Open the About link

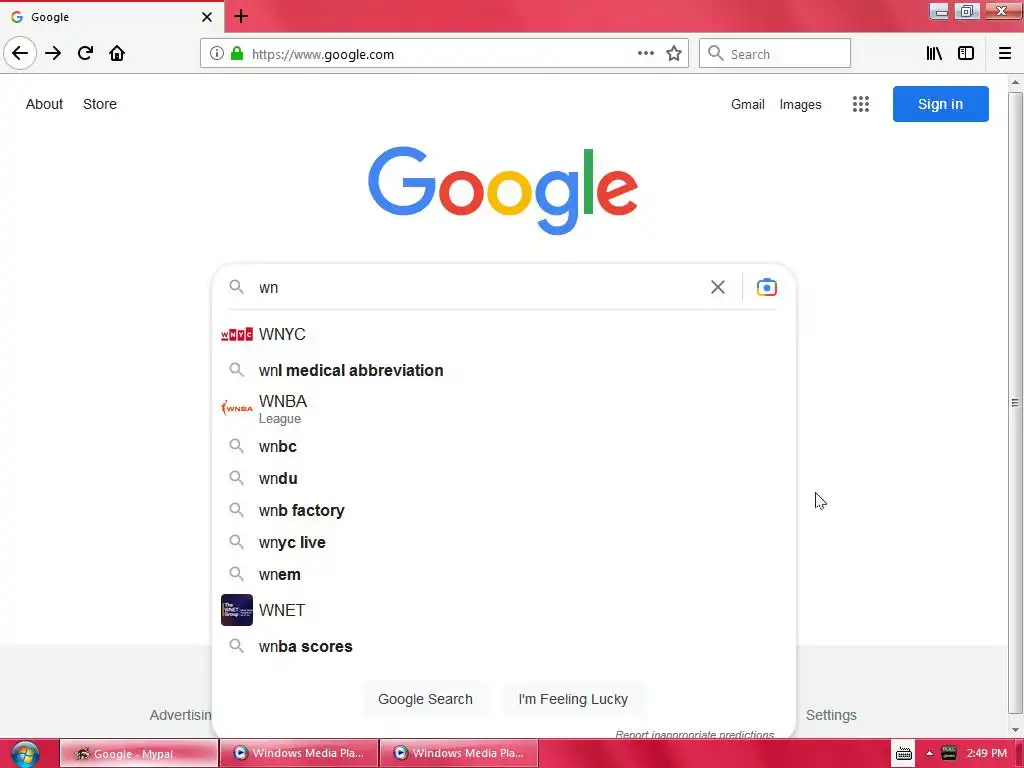click(44, 104)
